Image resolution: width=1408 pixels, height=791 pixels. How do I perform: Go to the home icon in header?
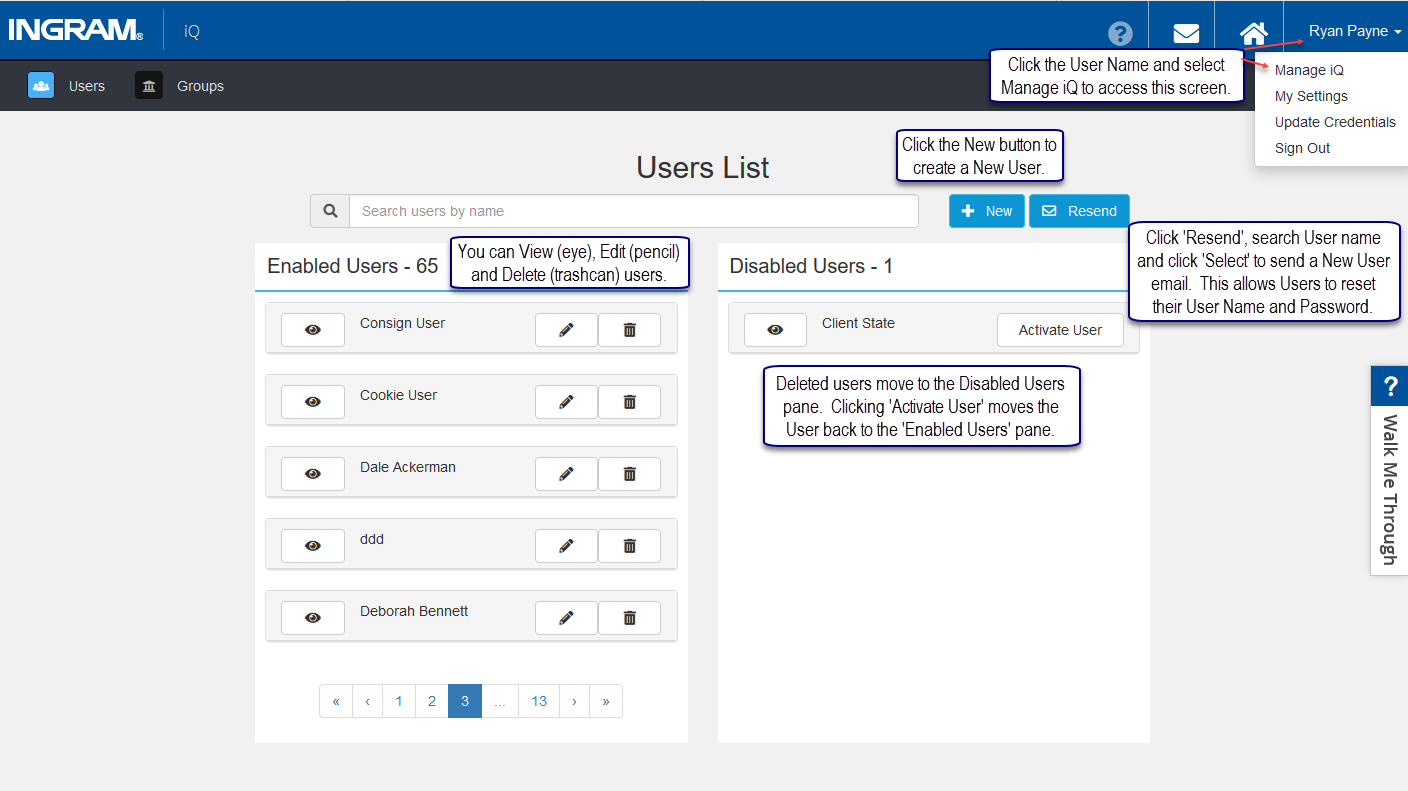pyautogui.click(x=1254, y=33)
